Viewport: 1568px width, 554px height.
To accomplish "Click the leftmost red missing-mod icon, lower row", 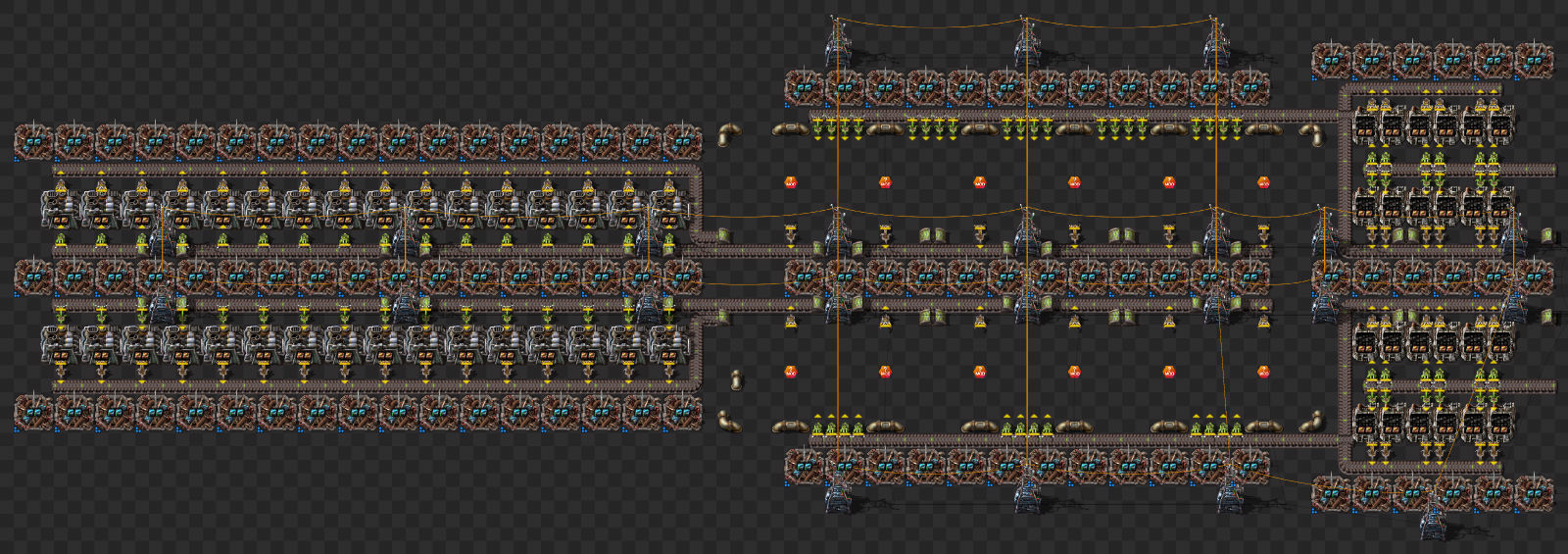I will click(x=791, y=372).
